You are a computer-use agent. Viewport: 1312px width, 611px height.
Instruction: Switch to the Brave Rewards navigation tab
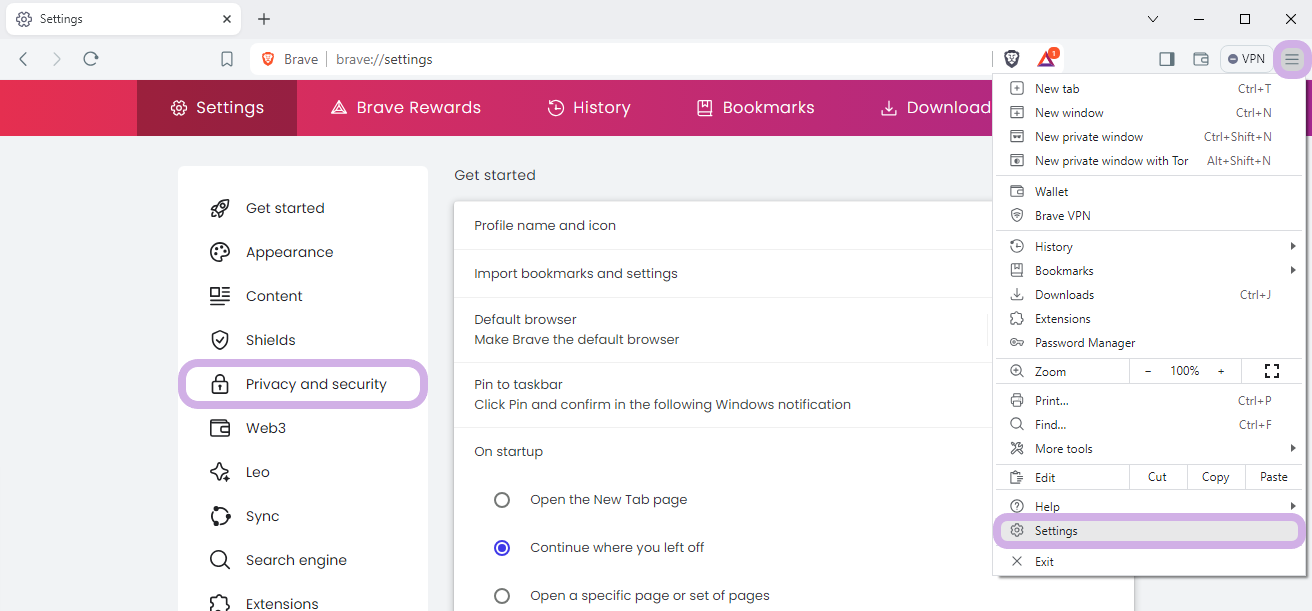click(405, 108)
